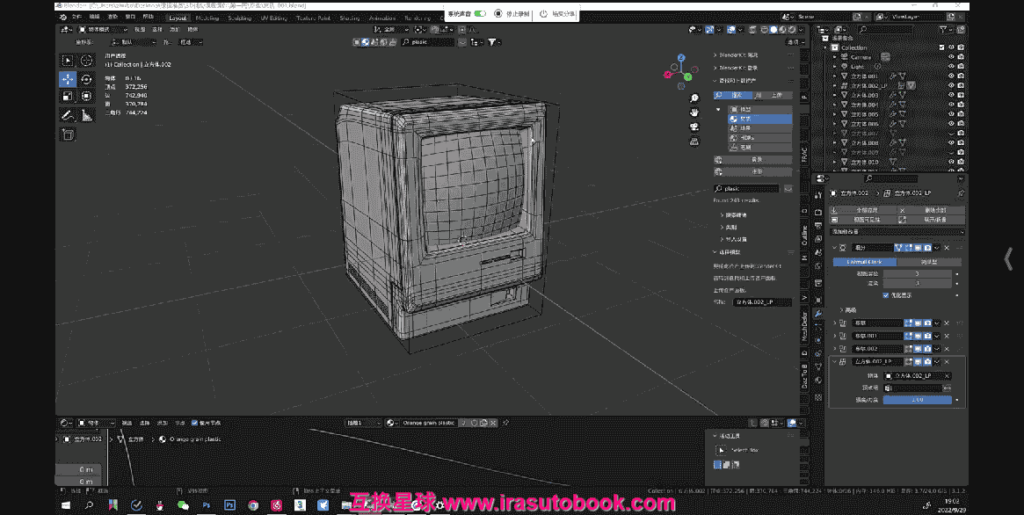The width and height of the screenshot is (1024, 515).
Task: Activate the Scale tool
Action: coord(67,97)
